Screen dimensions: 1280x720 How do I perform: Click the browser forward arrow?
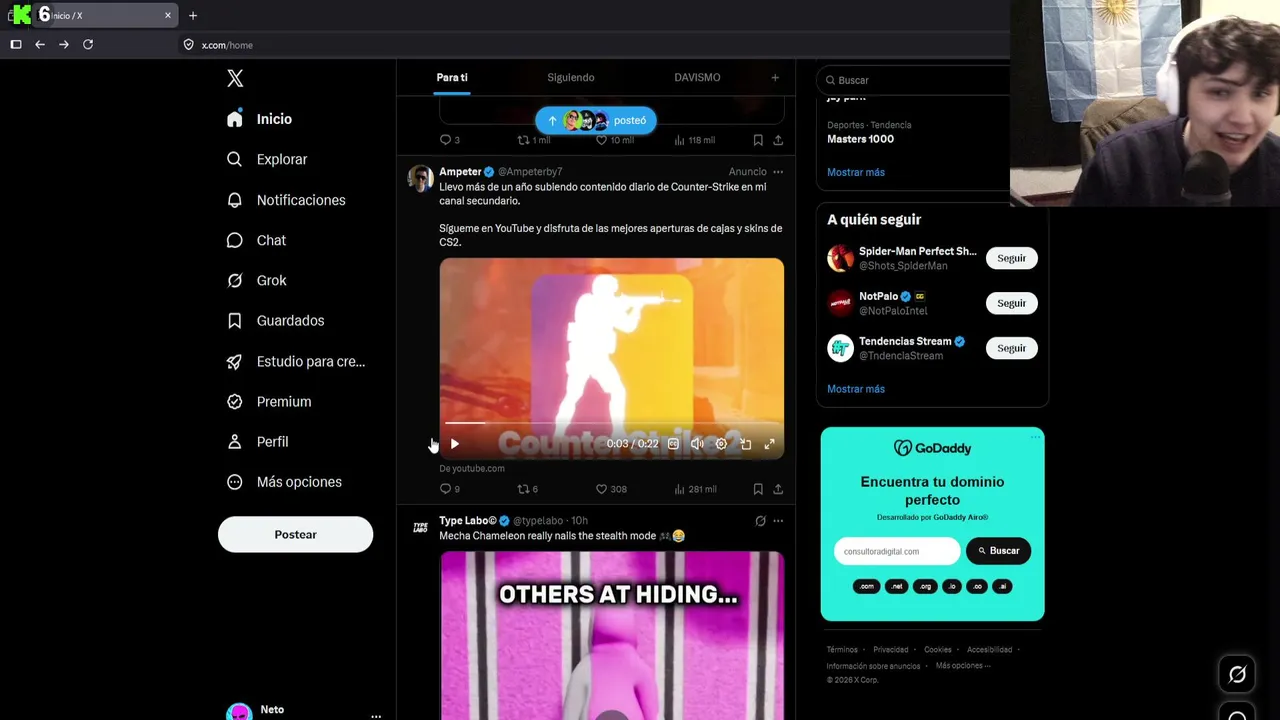tap(64, 45)
